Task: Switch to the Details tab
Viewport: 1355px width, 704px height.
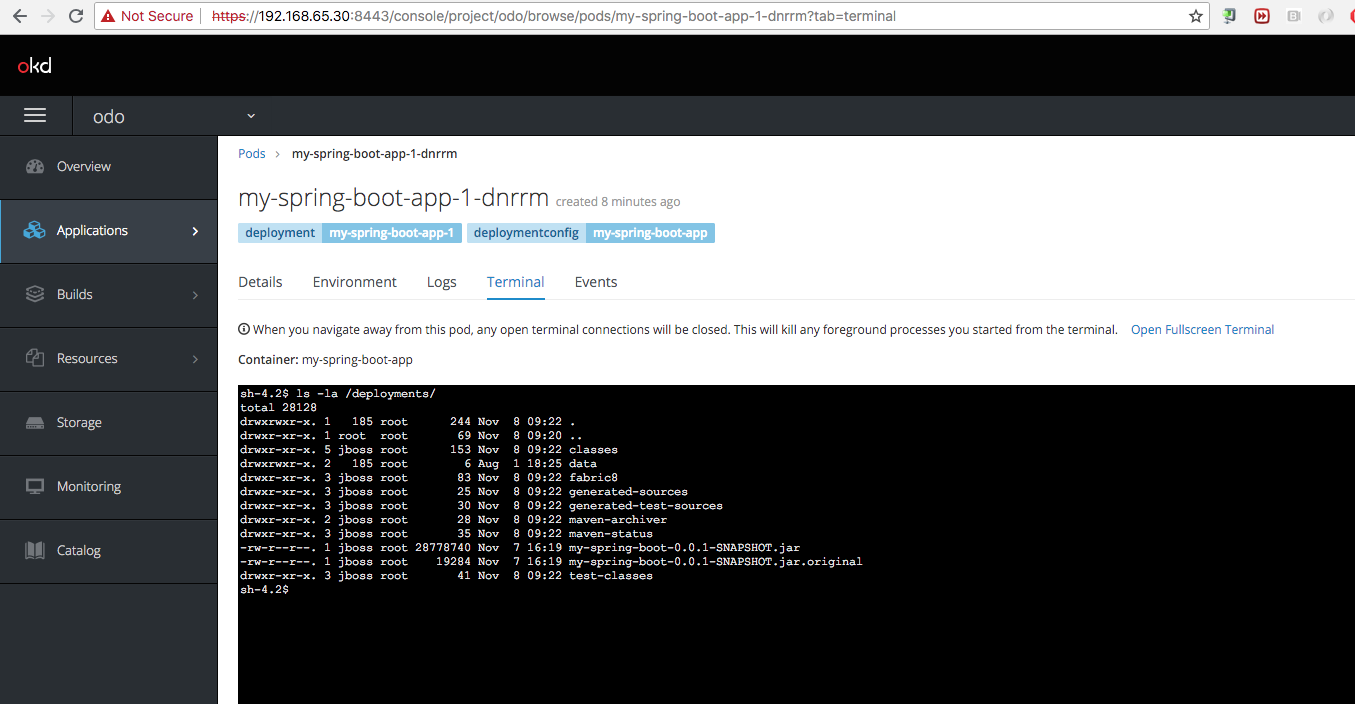Action: pyautogui.click(x=260, y=282)
